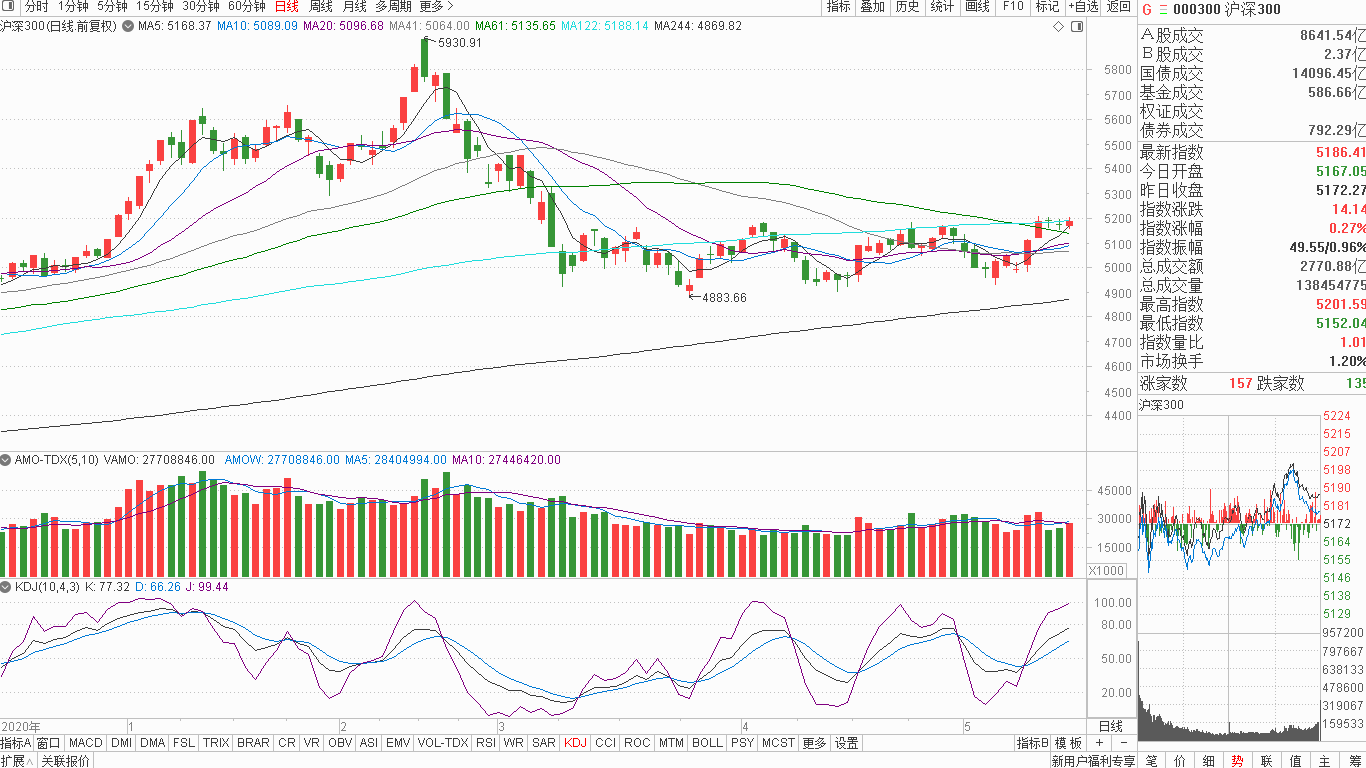Image resolution: width=1366 pixels, height=768 pixels.
Task: Open 指标B selector
Action: 1033,743
